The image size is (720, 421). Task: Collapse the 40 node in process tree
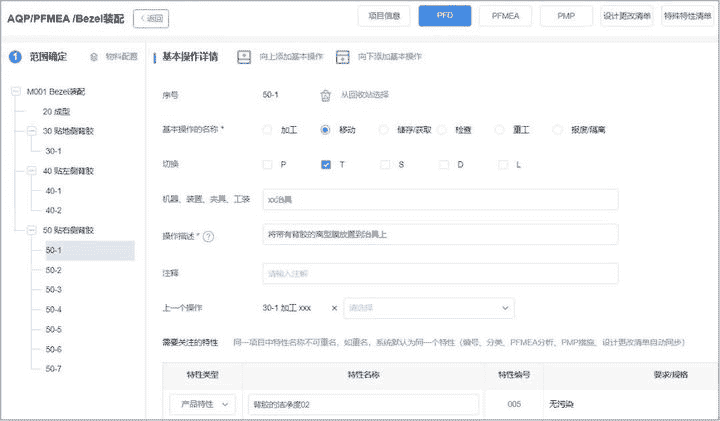coord(31,171)
